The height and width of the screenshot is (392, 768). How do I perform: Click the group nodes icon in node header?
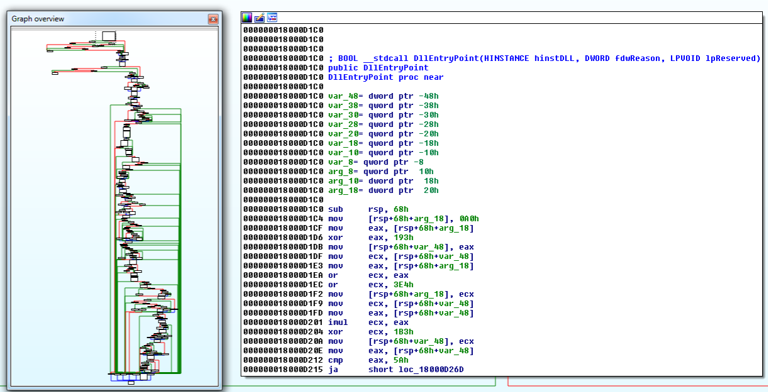click(272, 18)
